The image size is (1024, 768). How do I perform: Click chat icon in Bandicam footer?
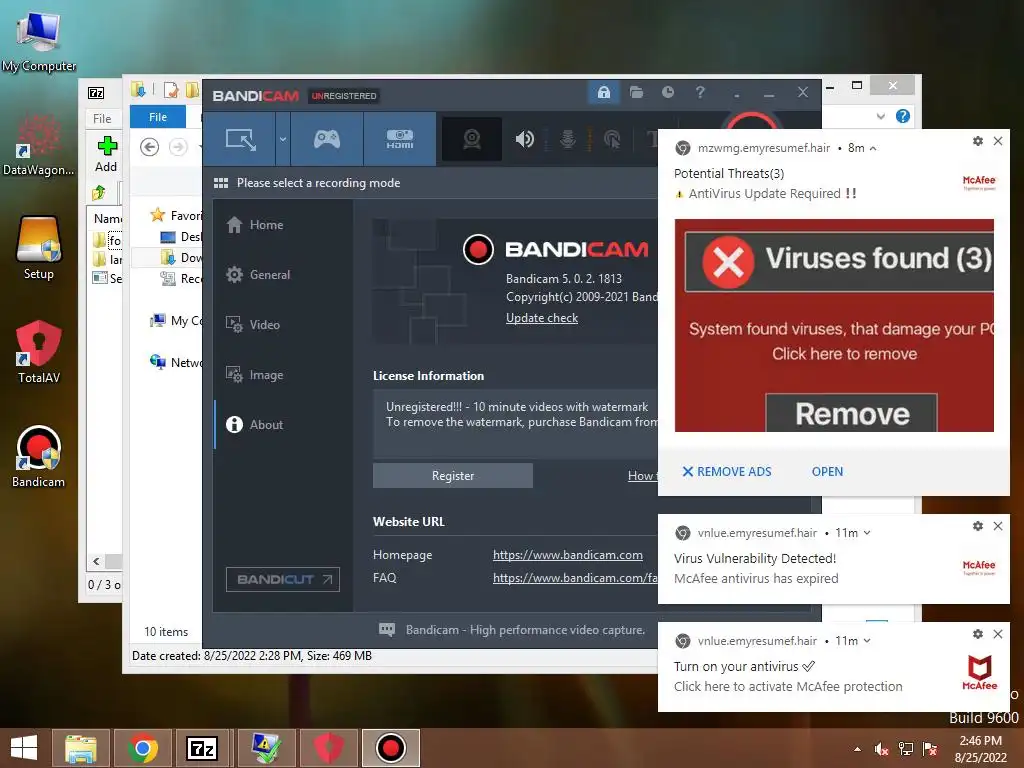tap(387, 630)
